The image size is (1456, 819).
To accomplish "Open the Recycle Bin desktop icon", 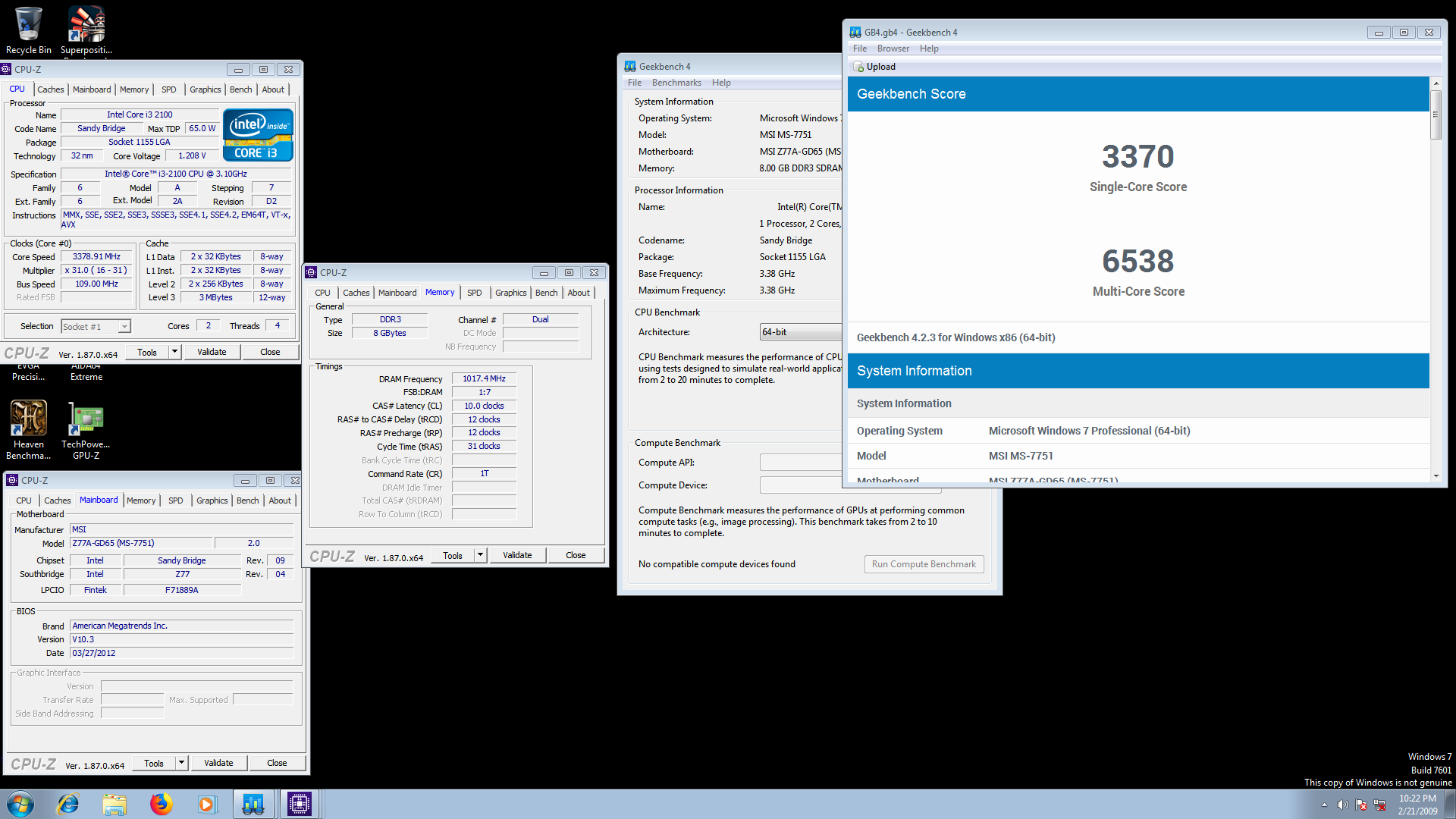I will (28, 30).
